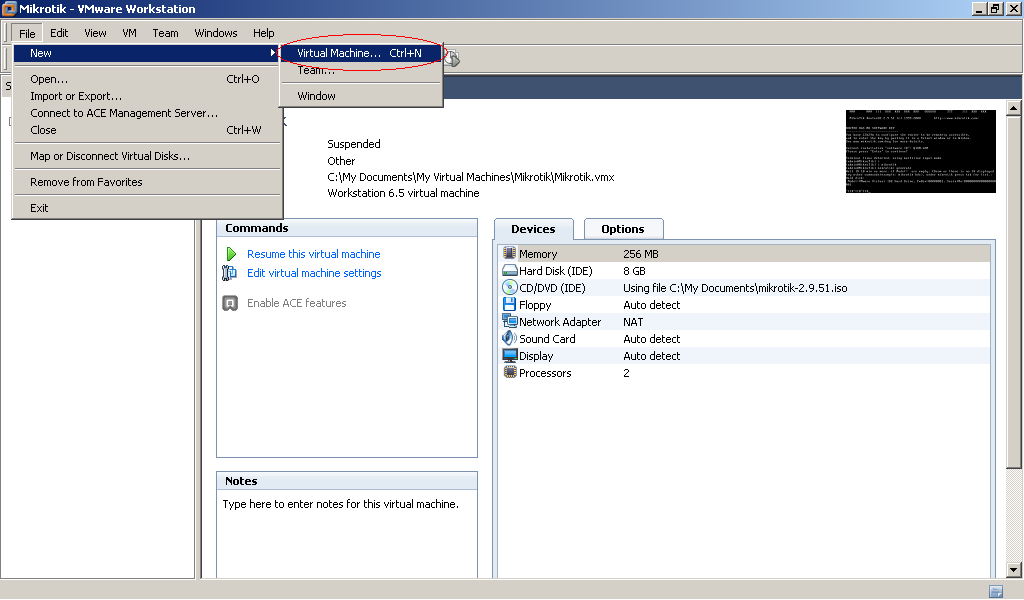Choose Remove from Favorites
The width and height of the screenshot is (1024, 600).
tap(147, 182)
